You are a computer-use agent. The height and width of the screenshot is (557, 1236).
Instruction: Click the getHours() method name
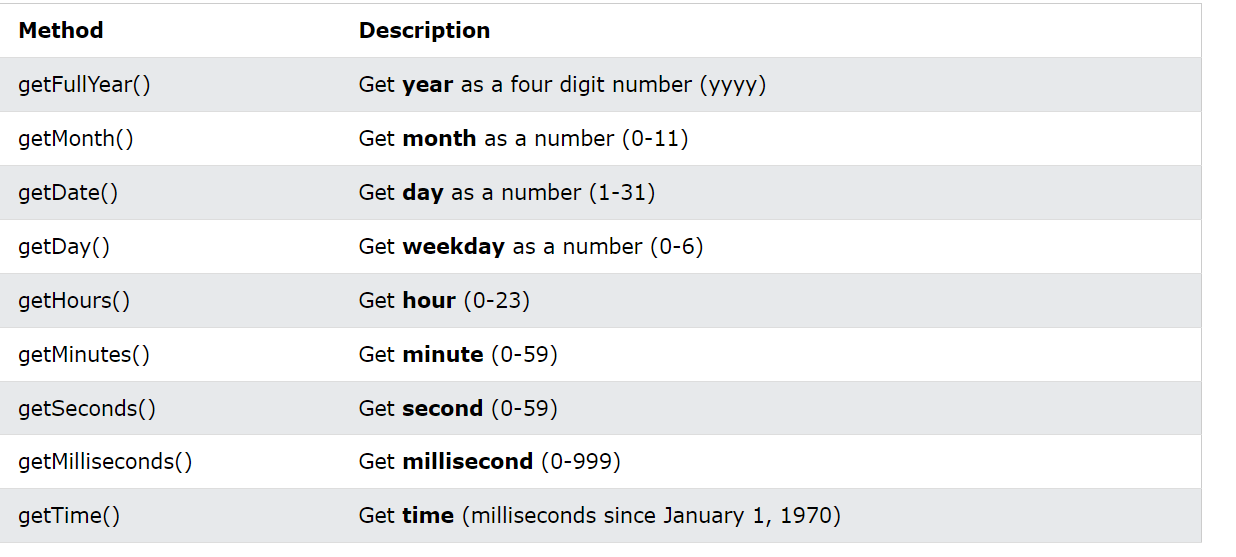coord(74,301)
